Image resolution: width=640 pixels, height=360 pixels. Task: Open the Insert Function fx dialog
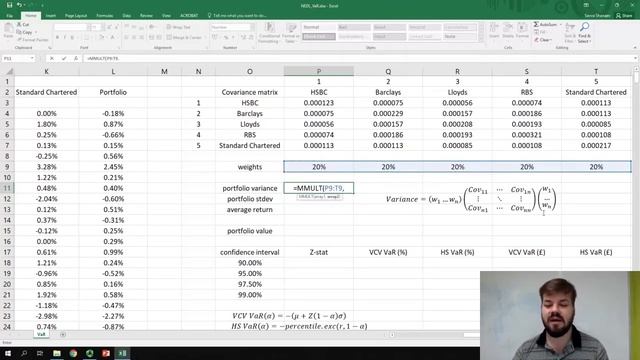[76, 58]
